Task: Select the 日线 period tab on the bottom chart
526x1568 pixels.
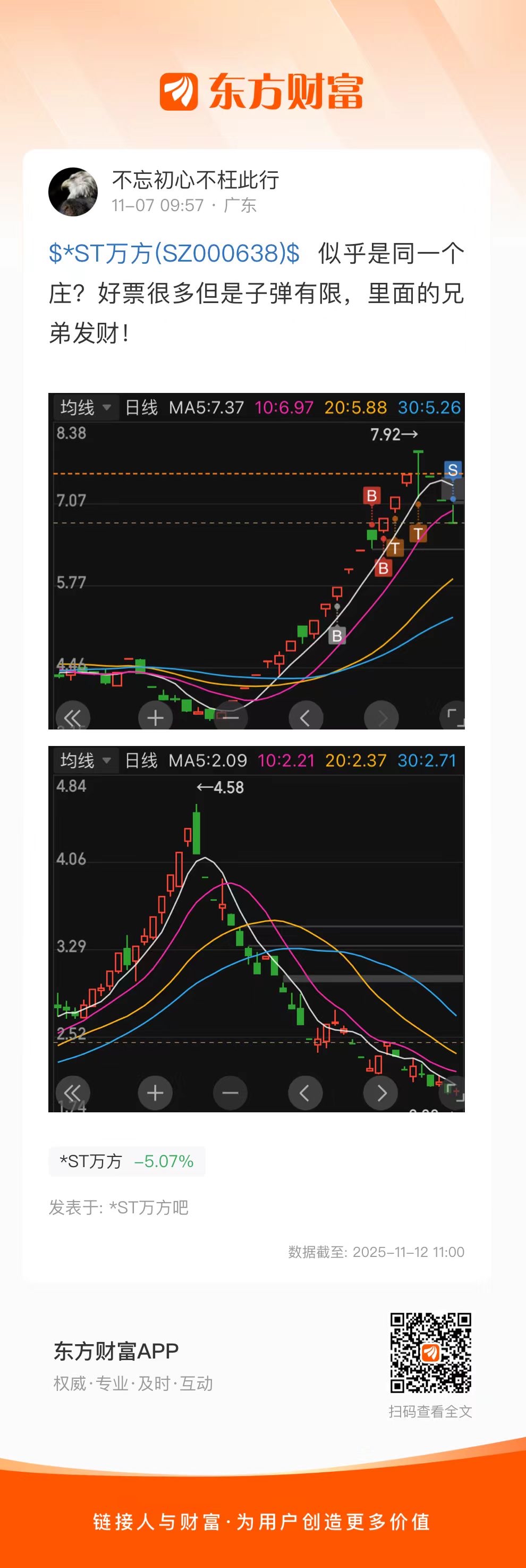Action: point(141,760)
